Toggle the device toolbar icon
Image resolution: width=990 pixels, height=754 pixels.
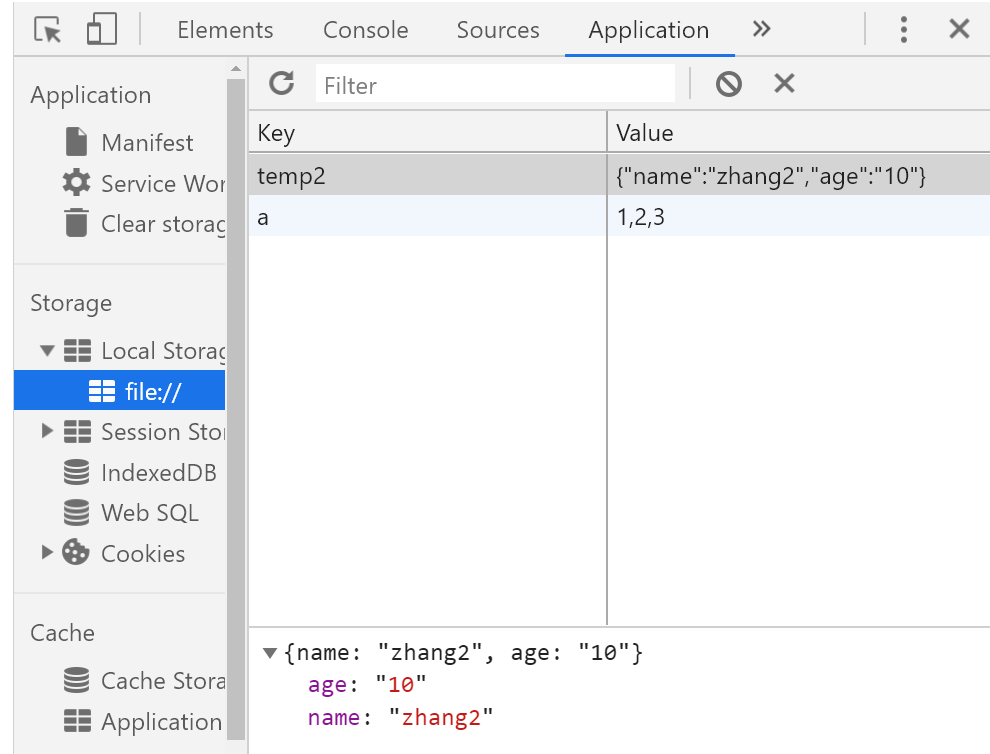[101, 30]
